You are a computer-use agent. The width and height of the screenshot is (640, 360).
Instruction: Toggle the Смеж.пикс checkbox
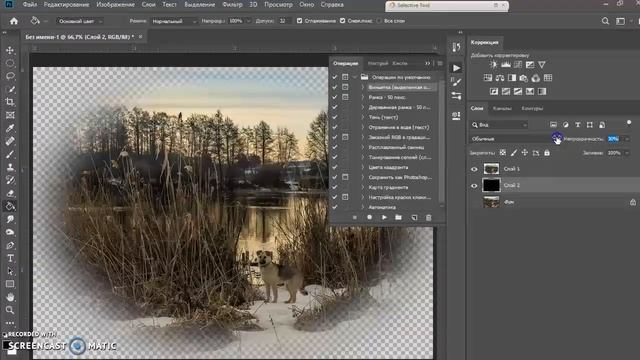point(342,21)
